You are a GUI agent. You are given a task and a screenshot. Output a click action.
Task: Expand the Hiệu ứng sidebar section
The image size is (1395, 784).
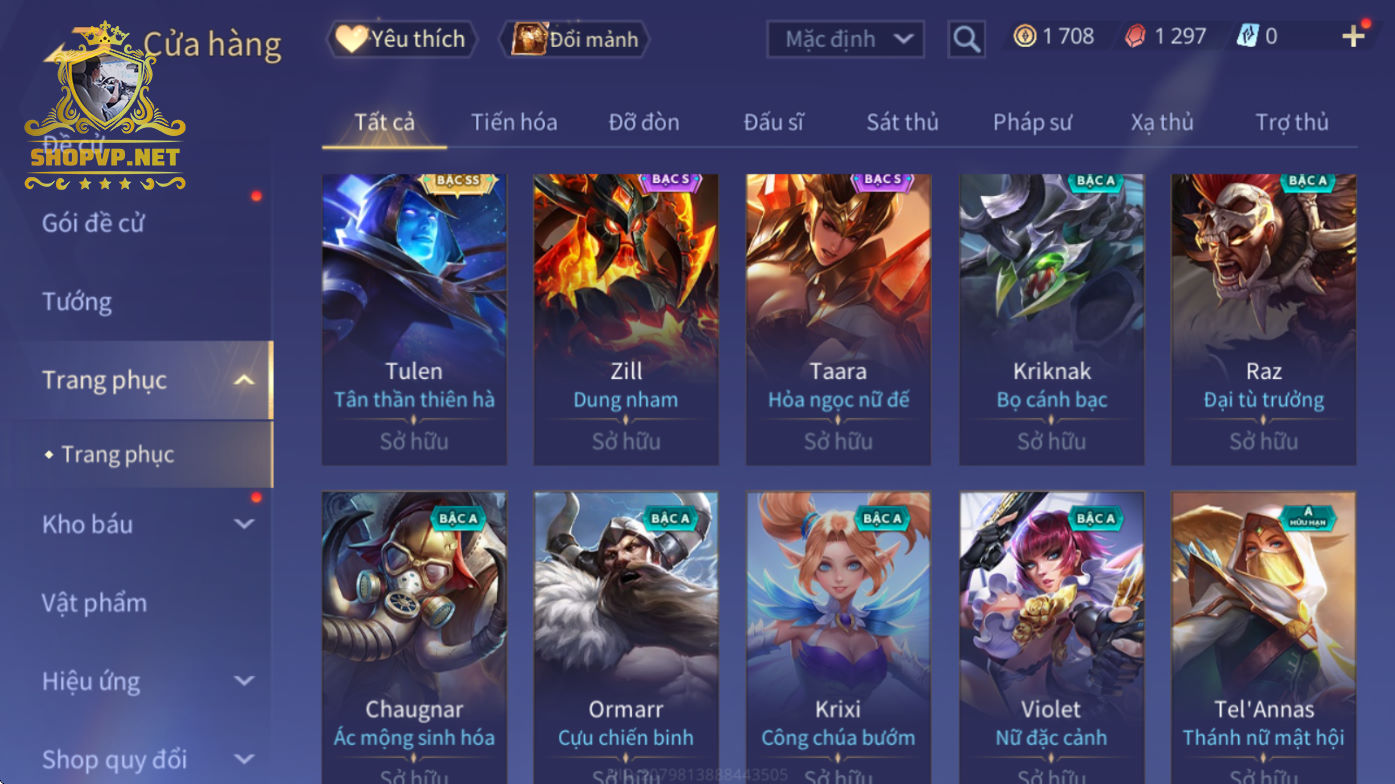[x=244, y=681]
